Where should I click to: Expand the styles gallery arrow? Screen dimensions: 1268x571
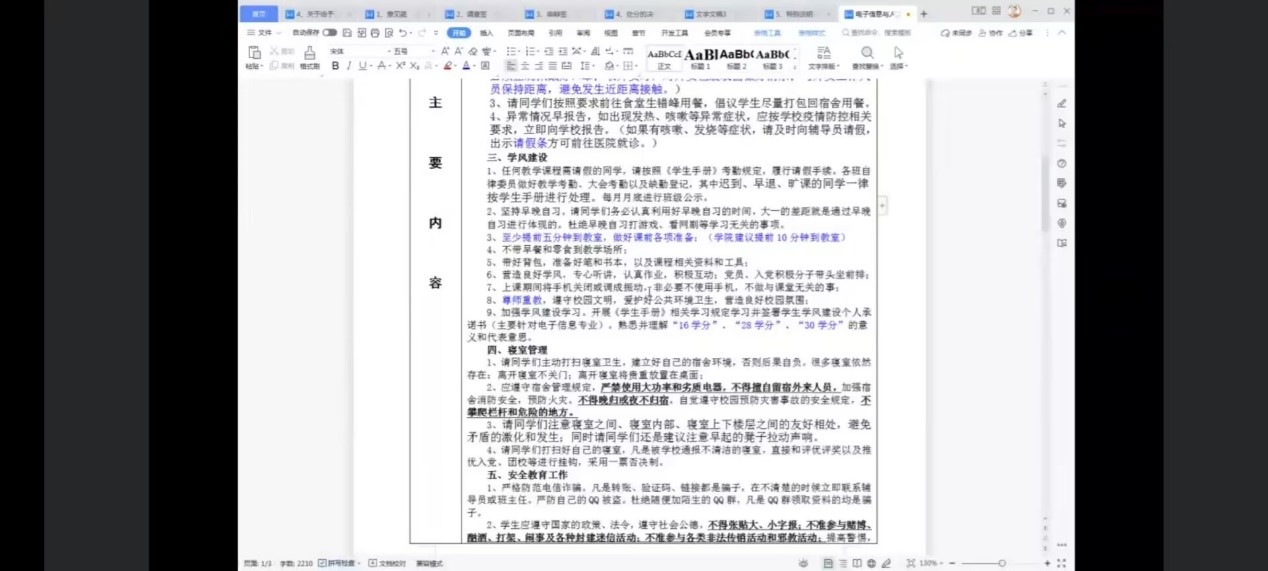tap(795, 66)
